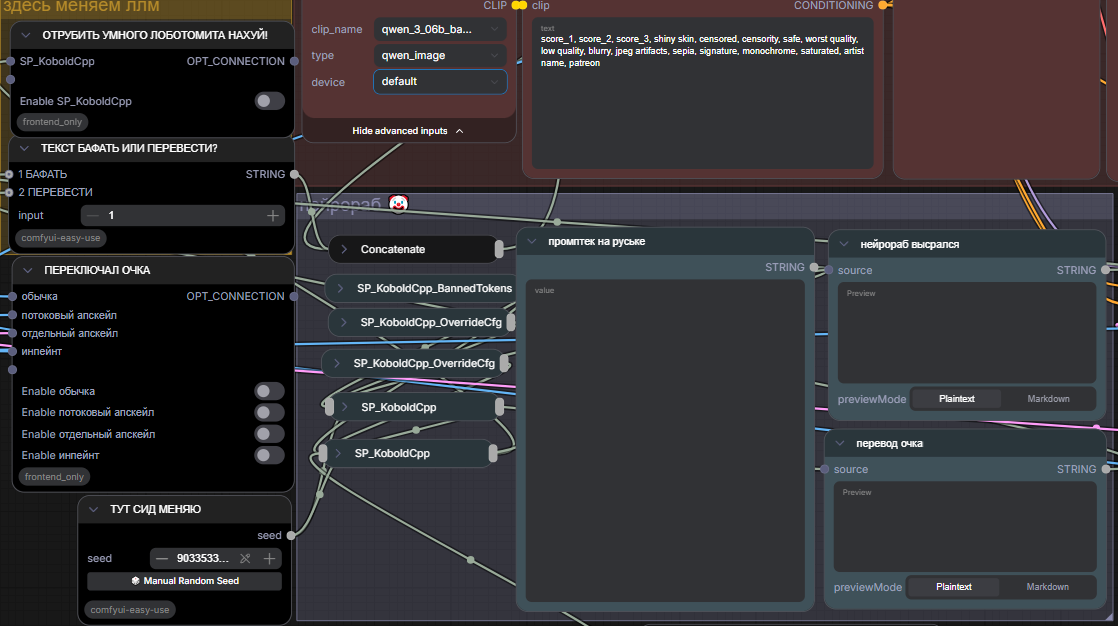Expand lower SP_KoboldCpp node
1118x626 pixels.
tap(338, 453)
